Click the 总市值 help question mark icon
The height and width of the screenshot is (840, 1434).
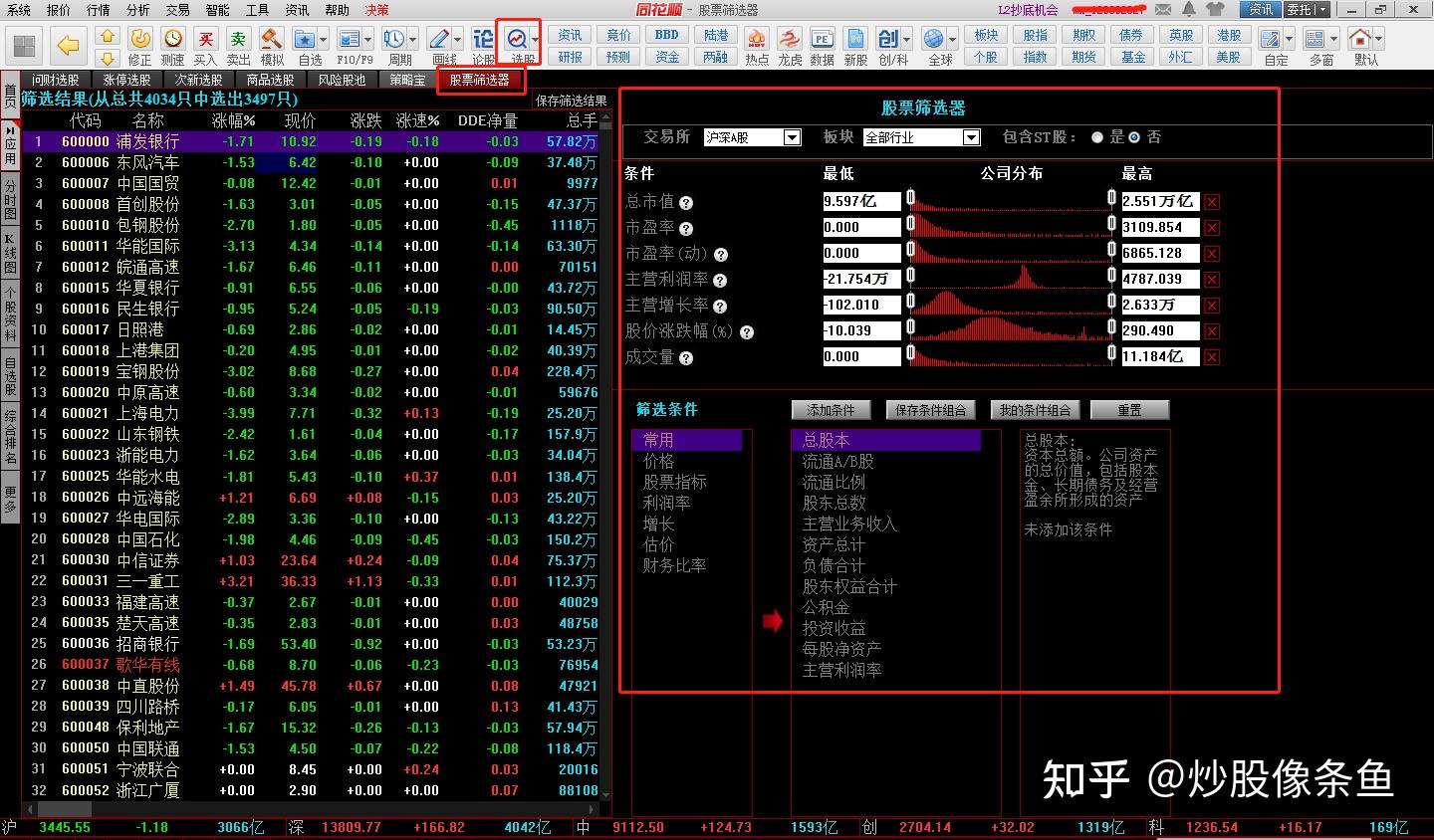[686, 202]
